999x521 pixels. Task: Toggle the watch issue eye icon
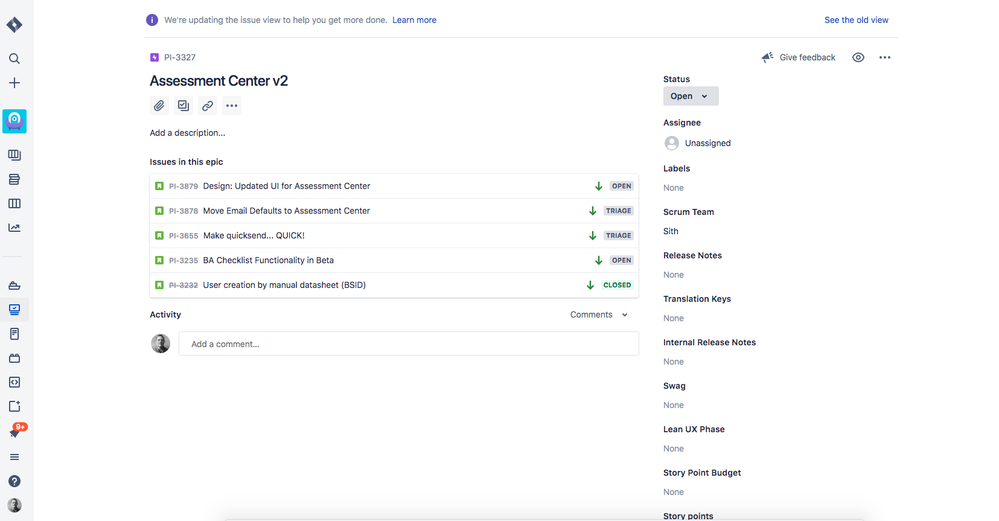click(858, 57)
